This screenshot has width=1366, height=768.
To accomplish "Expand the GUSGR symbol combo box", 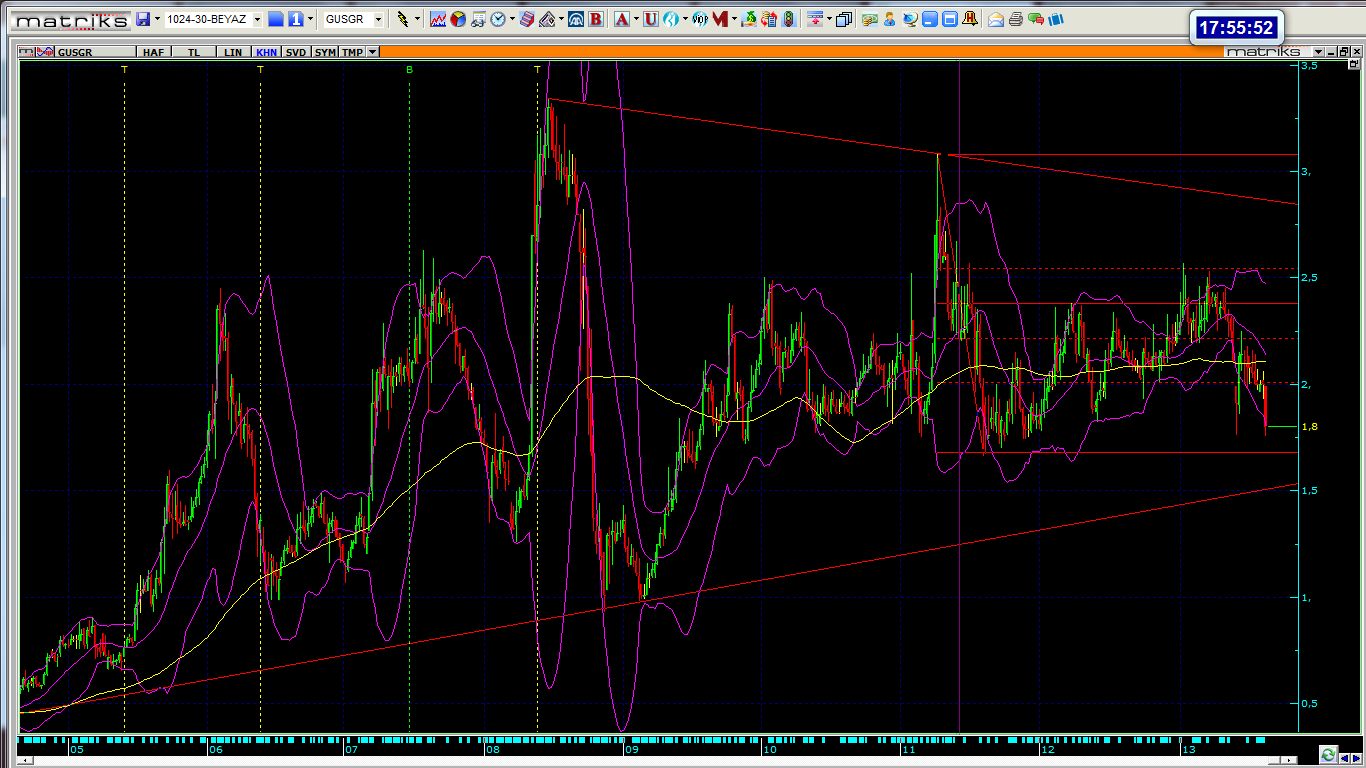I will click(x=378, y=19).
